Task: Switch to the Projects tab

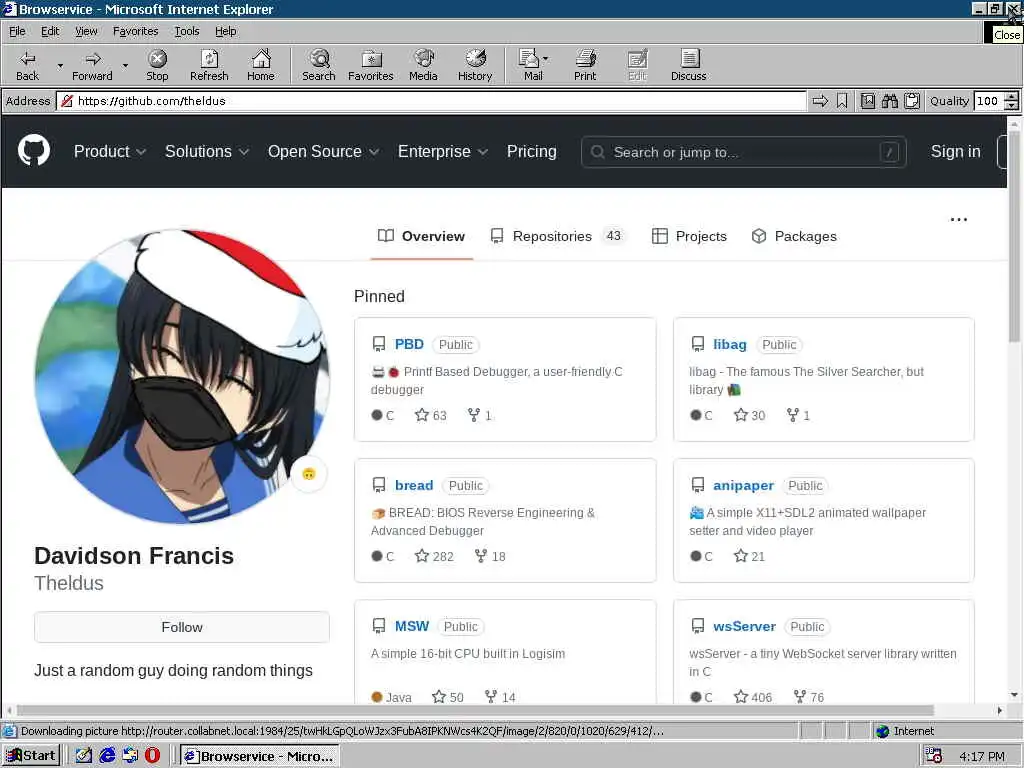Action: coord(689,236)
